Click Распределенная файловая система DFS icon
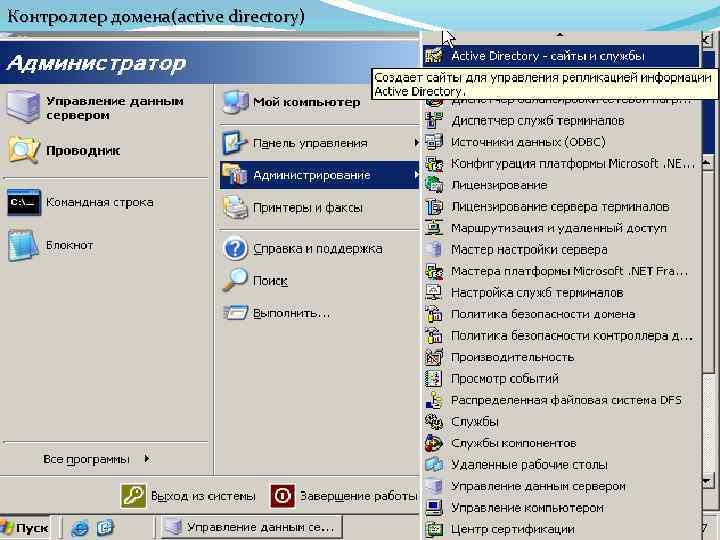Viewport: 720px width, 540px height. click(x=434, y=400)
